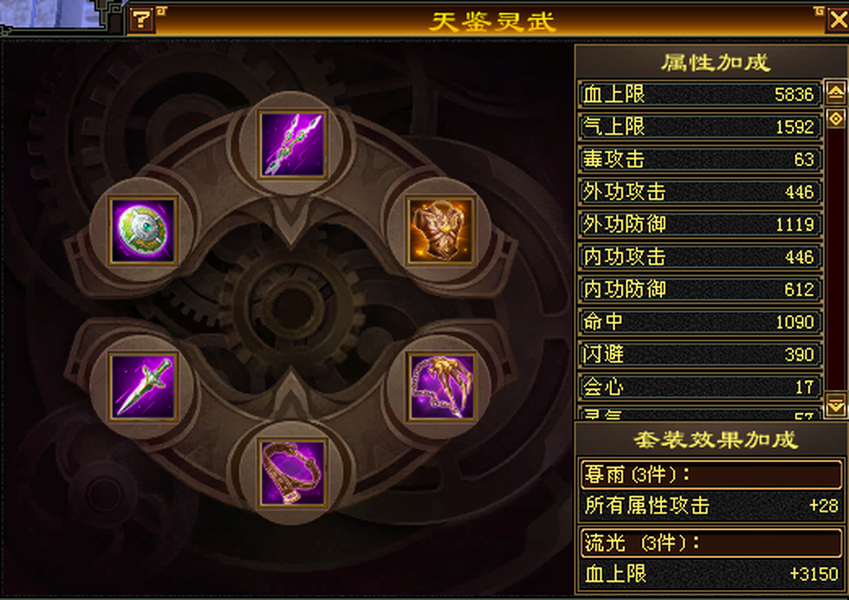
Task: Select the green dagger weapon slot
Action: [143, 387]
